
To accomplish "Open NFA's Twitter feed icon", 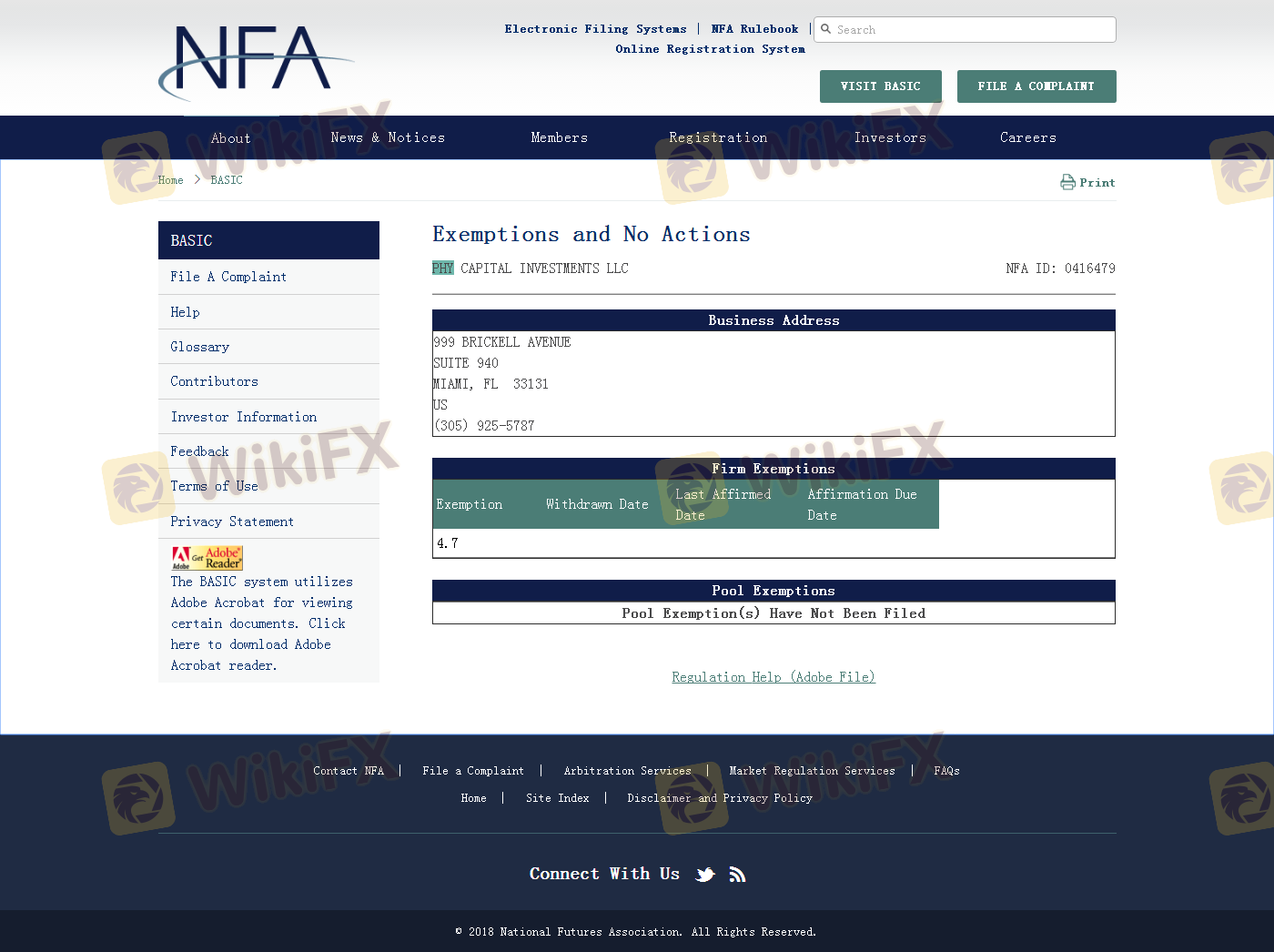I will click(x=705, y=875).
